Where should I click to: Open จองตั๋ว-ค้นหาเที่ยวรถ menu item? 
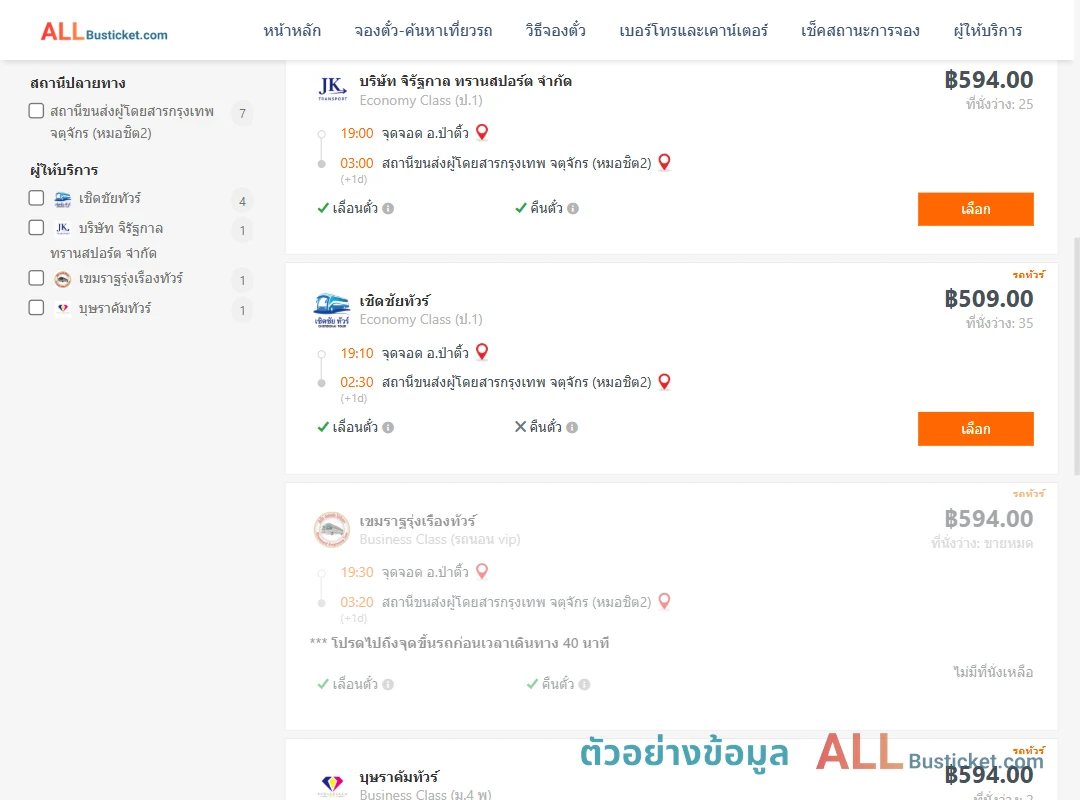[x=423, y=30]
